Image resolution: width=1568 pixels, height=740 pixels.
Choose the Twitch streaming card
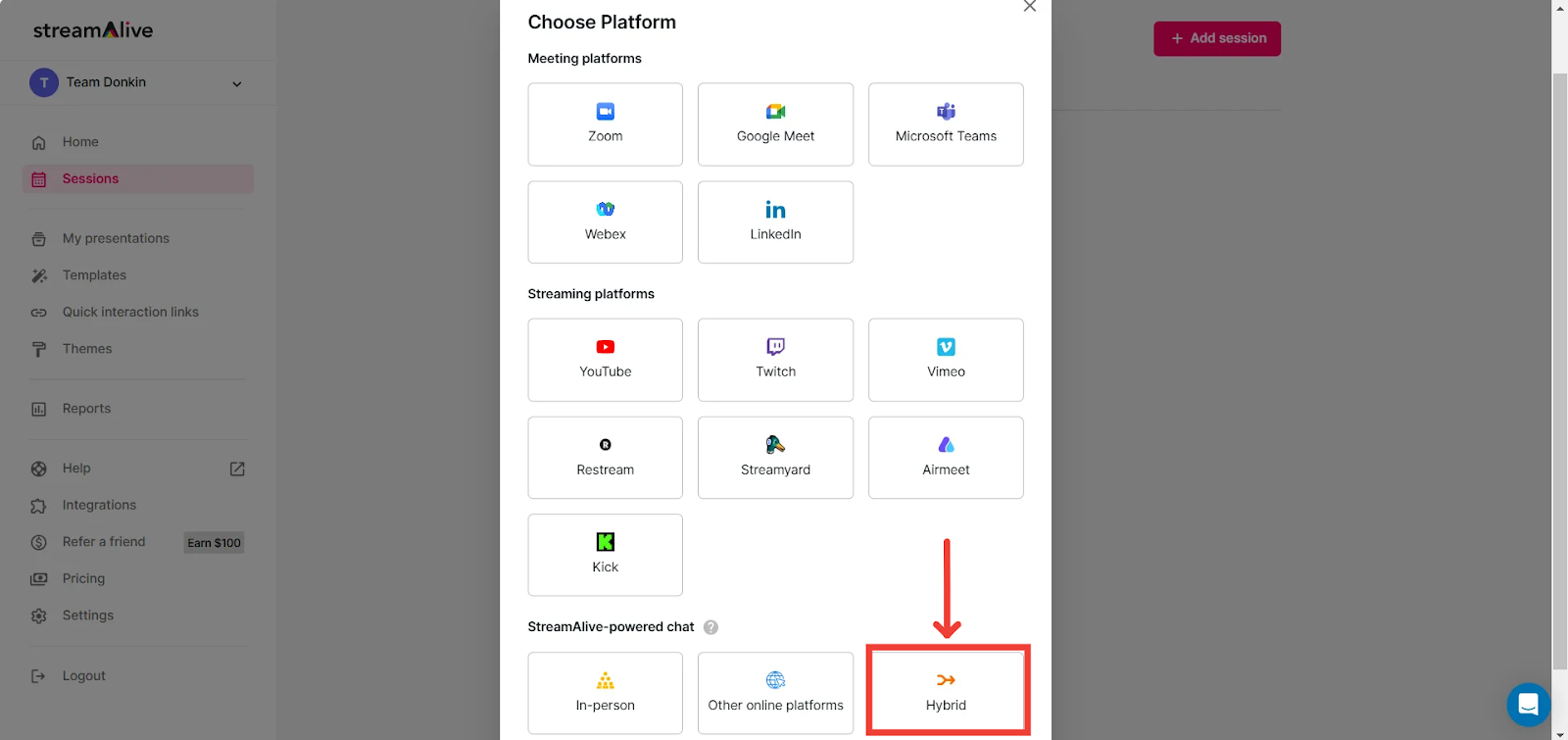(x=775, y=360)
